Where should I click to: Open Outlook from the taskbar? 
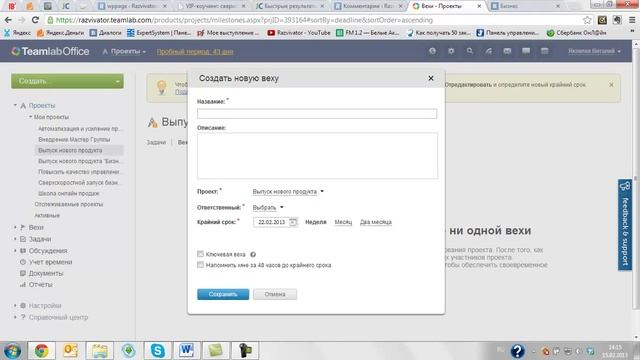pos(70,351)
